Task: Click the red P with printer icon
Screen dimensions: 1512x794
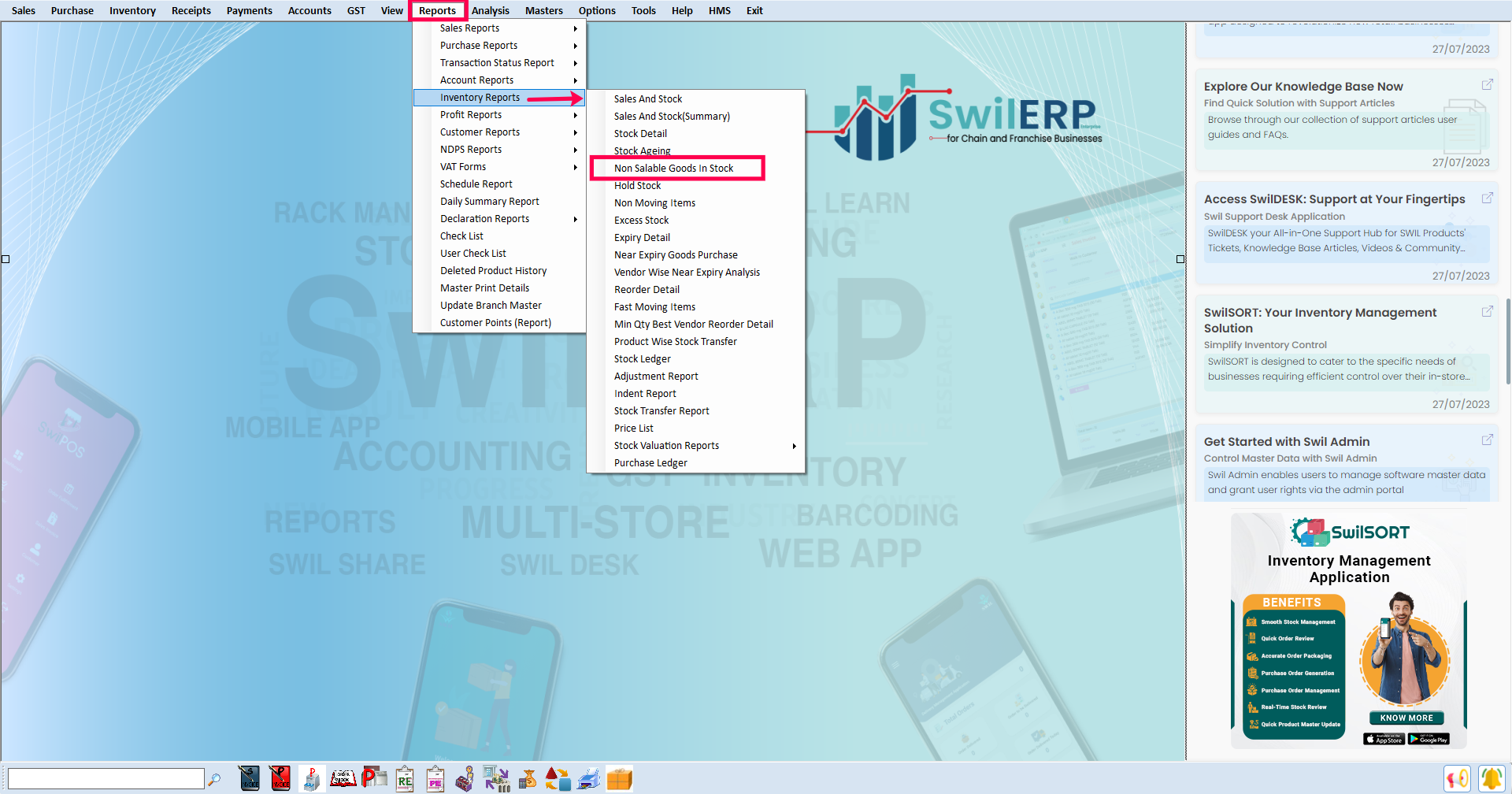Action: click(x=374, y=778)
